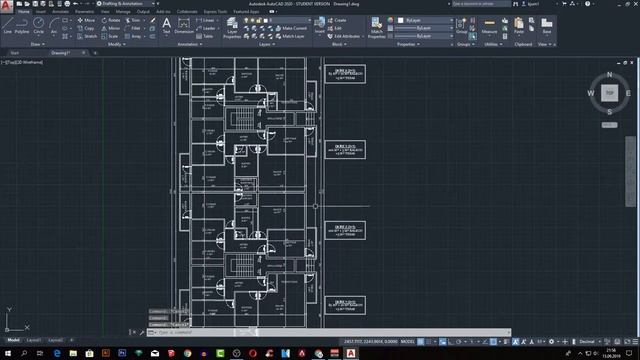
Task: Click the Edit block button
Action: coord(335,28)
